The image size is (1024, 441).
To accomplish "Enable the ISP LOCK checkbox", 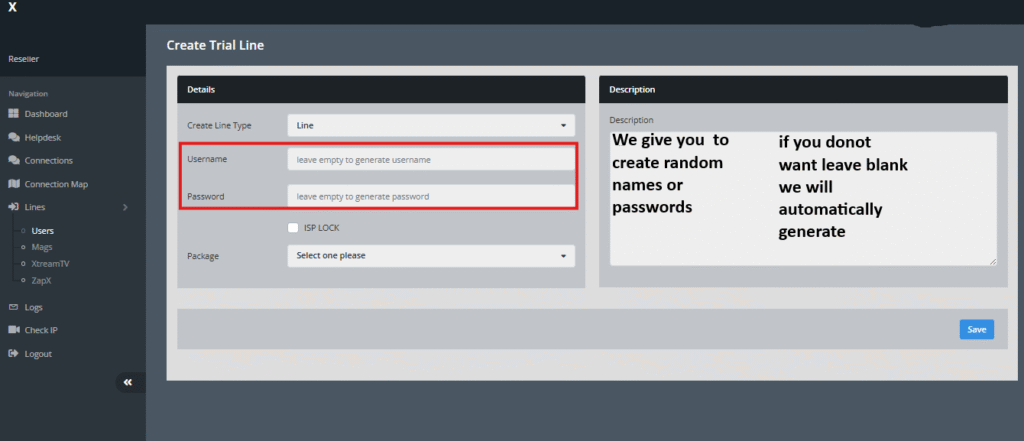I will (293, 228).
